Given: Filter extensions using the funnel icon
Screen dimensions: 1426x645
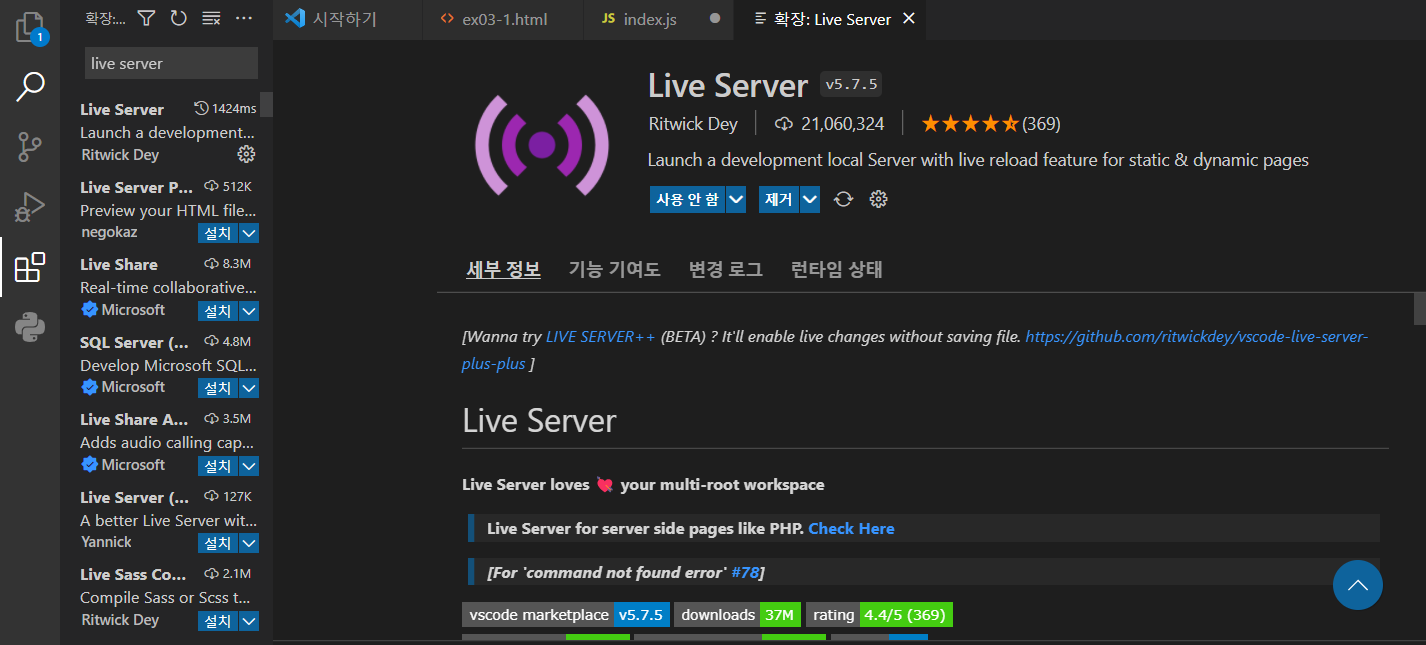Looking at the screenshot, I should click(x=146, y=18).
